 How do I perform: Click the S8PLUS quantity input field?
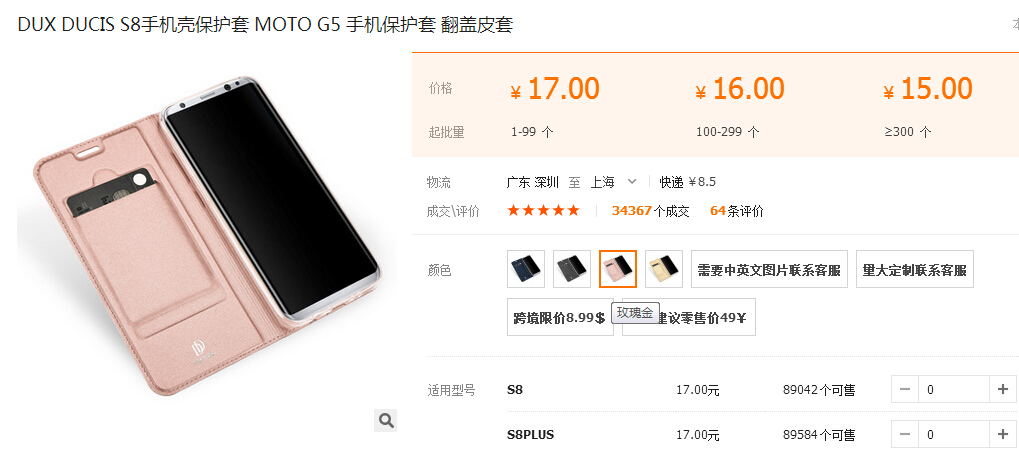click(953, 434)
